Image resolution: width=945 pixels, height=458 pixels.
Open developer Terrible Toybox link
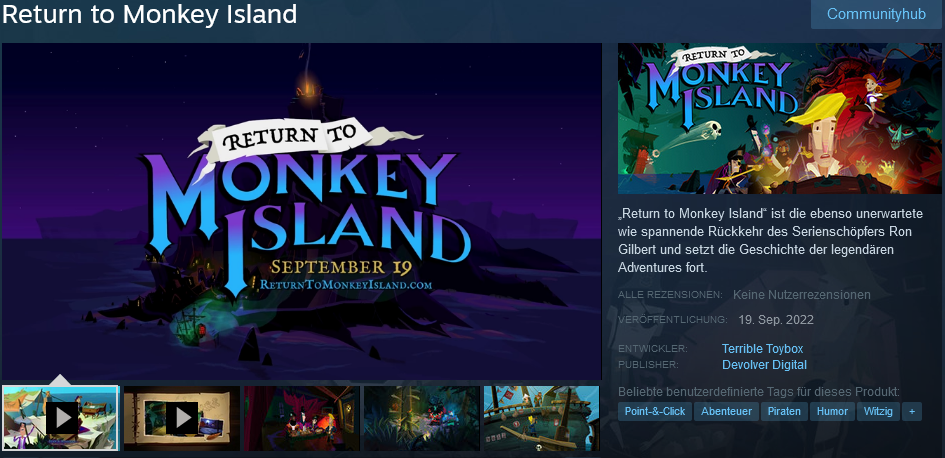[x=762, y=349]
